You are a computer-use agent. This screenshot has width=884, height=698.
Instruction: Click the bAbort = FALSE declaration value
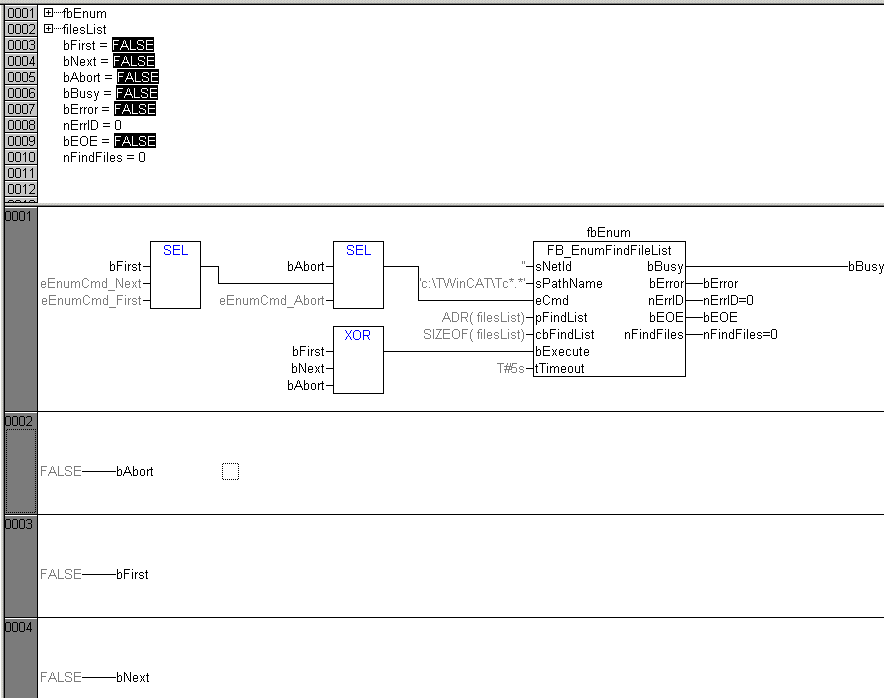[x=138, y=77]
